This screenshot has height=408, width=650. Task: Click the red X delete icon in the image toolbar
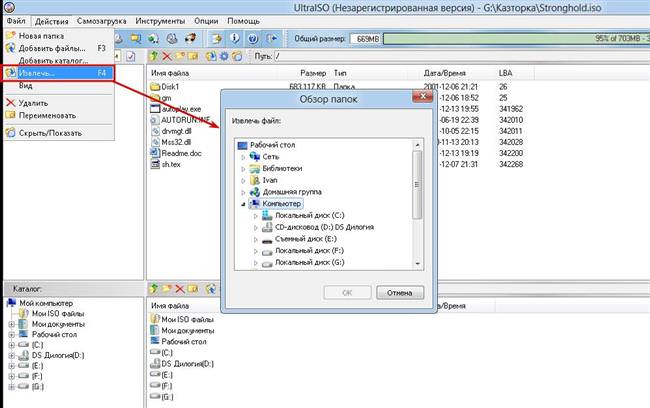(167, 56)
